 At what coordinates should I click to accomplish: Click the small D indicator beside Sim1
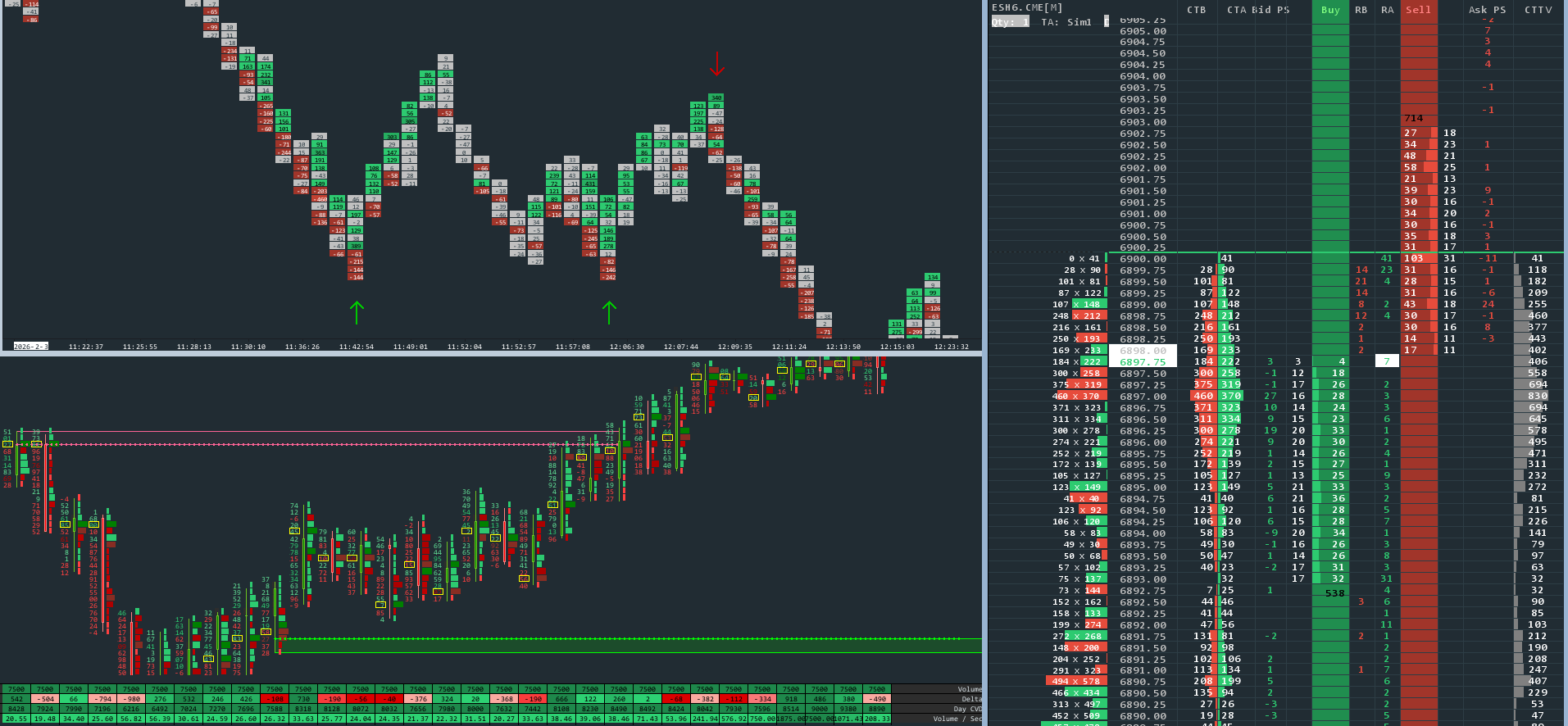(1106, 22)
